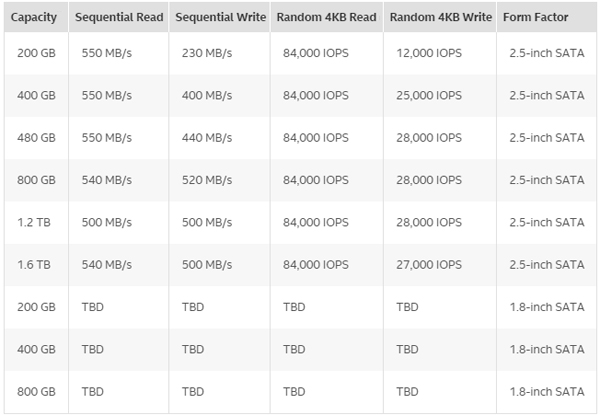Select the 25,000 IOPS cell
The image size is (600, 415).
[429, 96]
